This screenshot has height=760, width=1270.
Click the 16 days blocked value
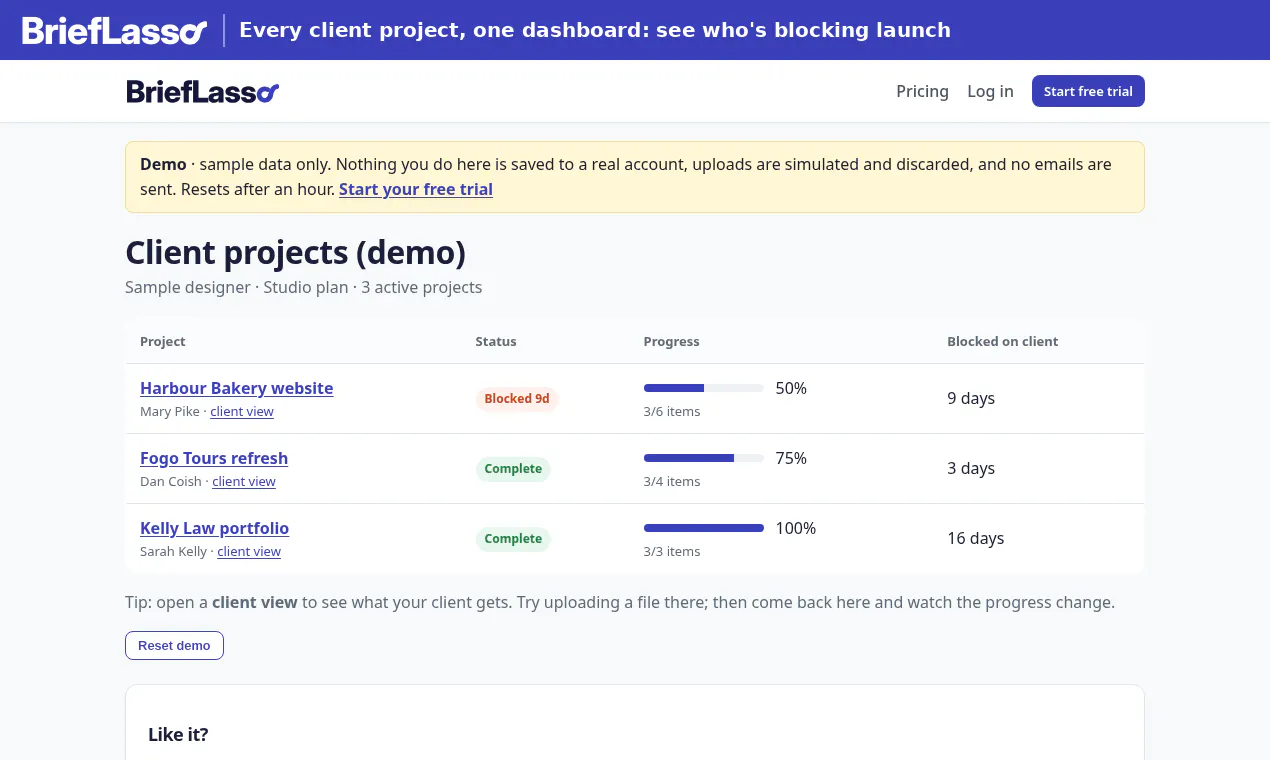click(976, 538)
